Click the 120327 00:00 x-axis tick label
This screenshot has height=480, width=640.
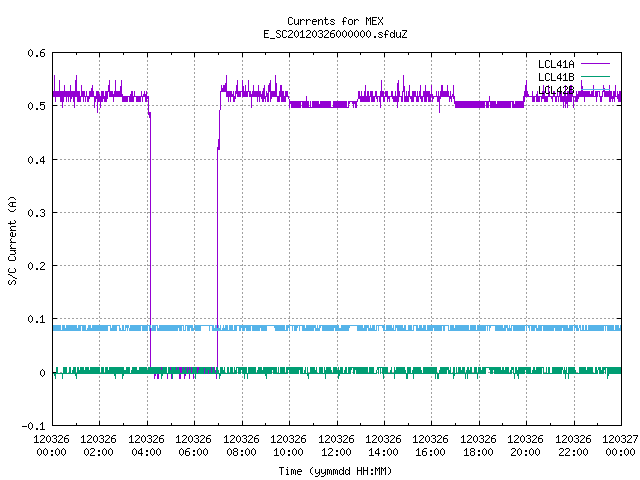point(620,446)
